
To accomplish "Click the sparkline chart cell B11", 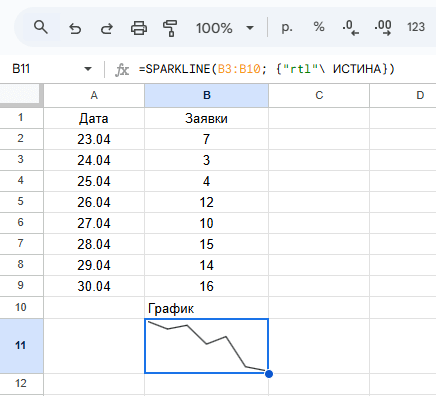I will click(207, 346).
